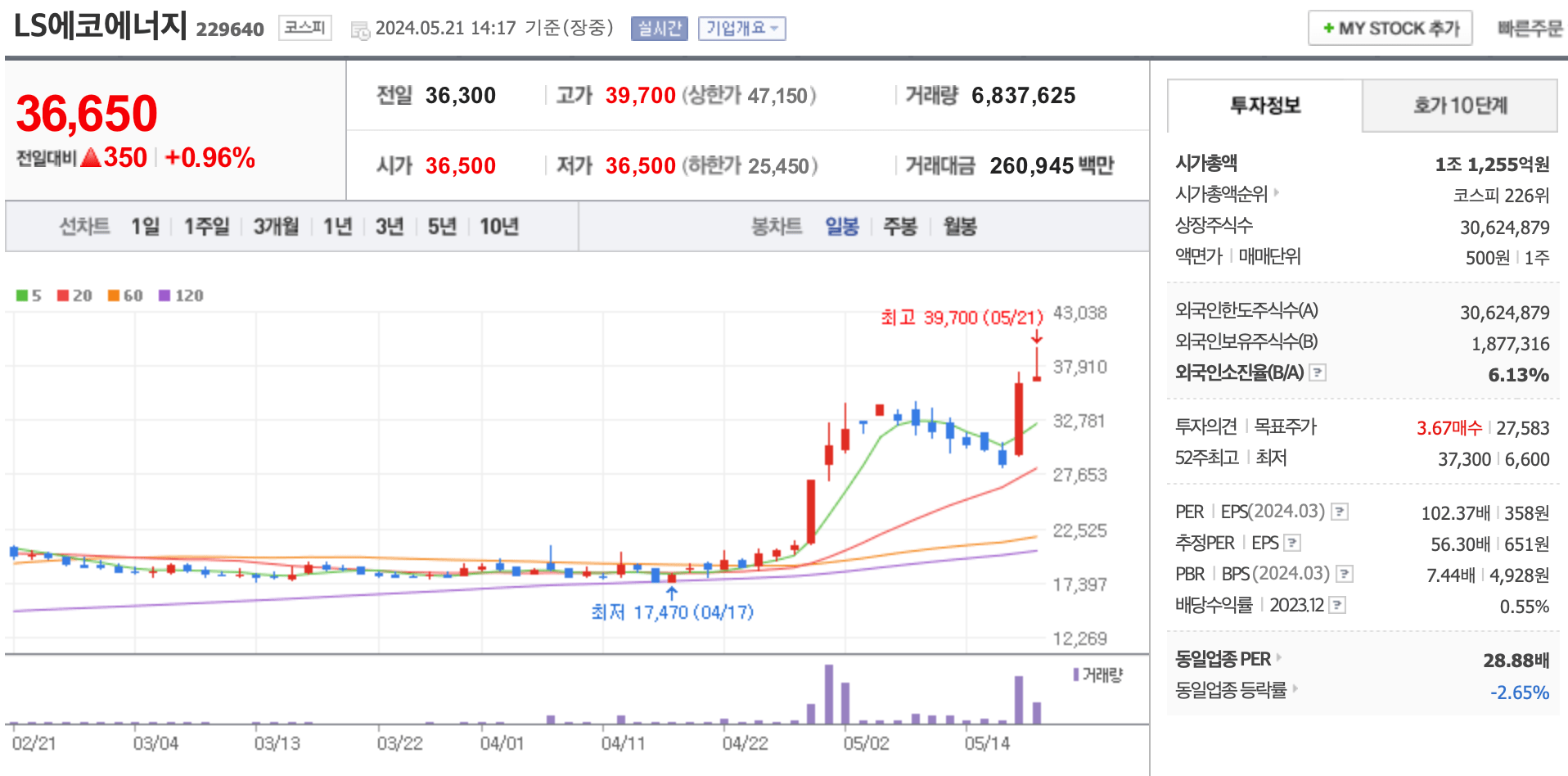The height and width of the screenshot is (776, 1568).
Task: Click the 최고 39,700 (05/21) marker
Action: point(962,318)
